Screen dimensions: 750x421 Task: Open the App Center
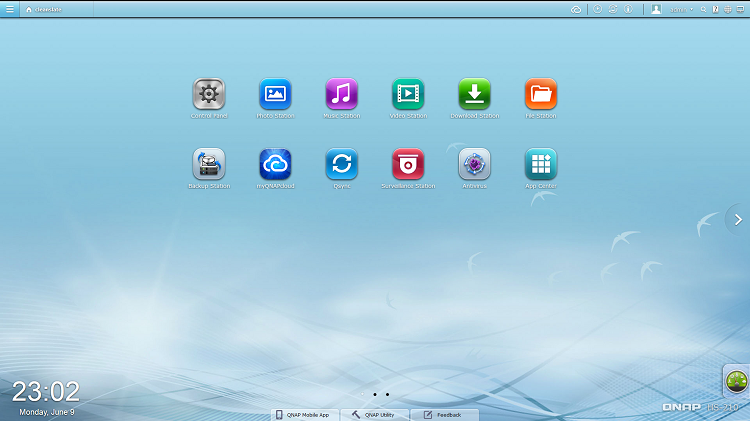(541, 164)
